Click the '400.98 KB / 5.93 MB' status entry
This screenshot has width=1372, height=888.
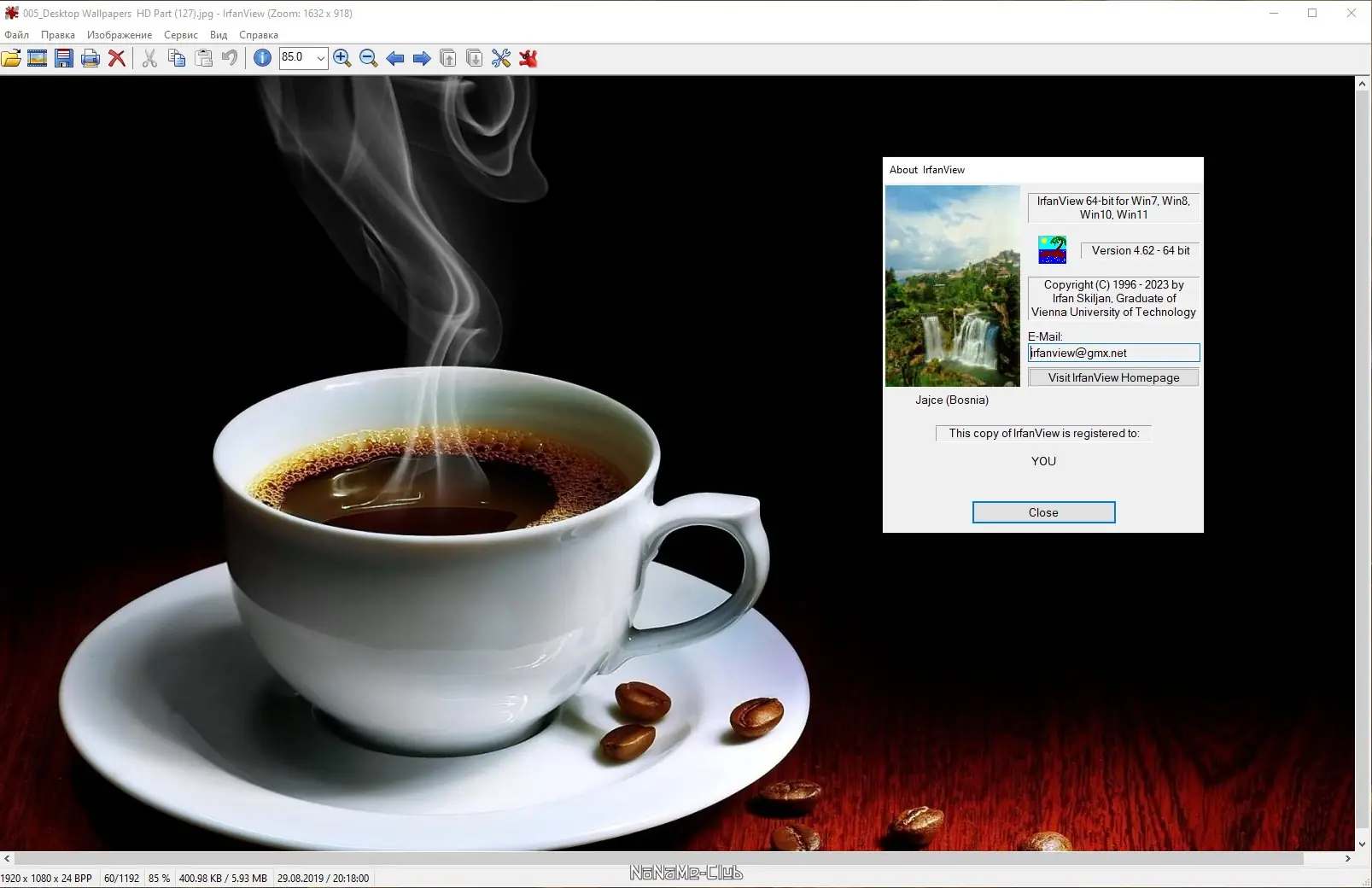(x=223, y=878)
